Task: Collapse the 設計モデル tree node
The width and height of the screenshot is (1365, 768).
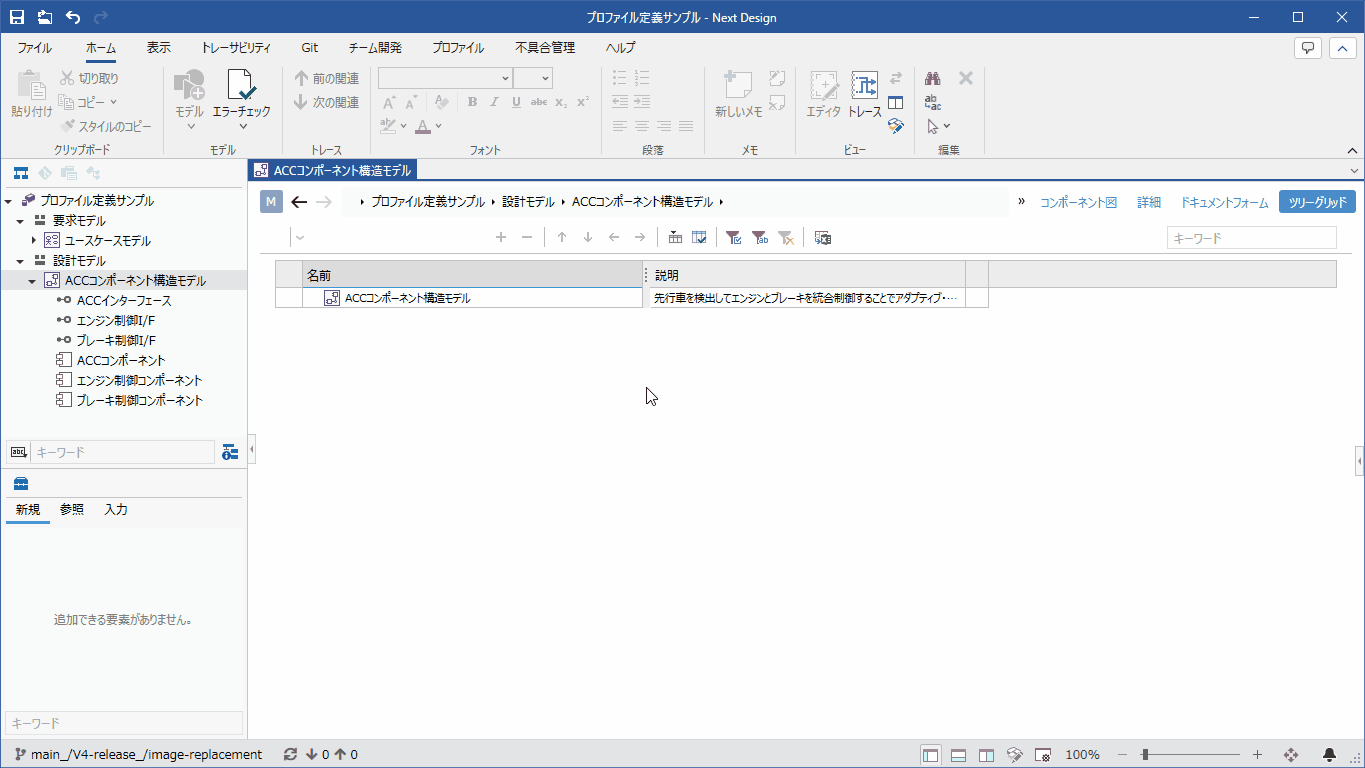Action: (x=21, y=261)
